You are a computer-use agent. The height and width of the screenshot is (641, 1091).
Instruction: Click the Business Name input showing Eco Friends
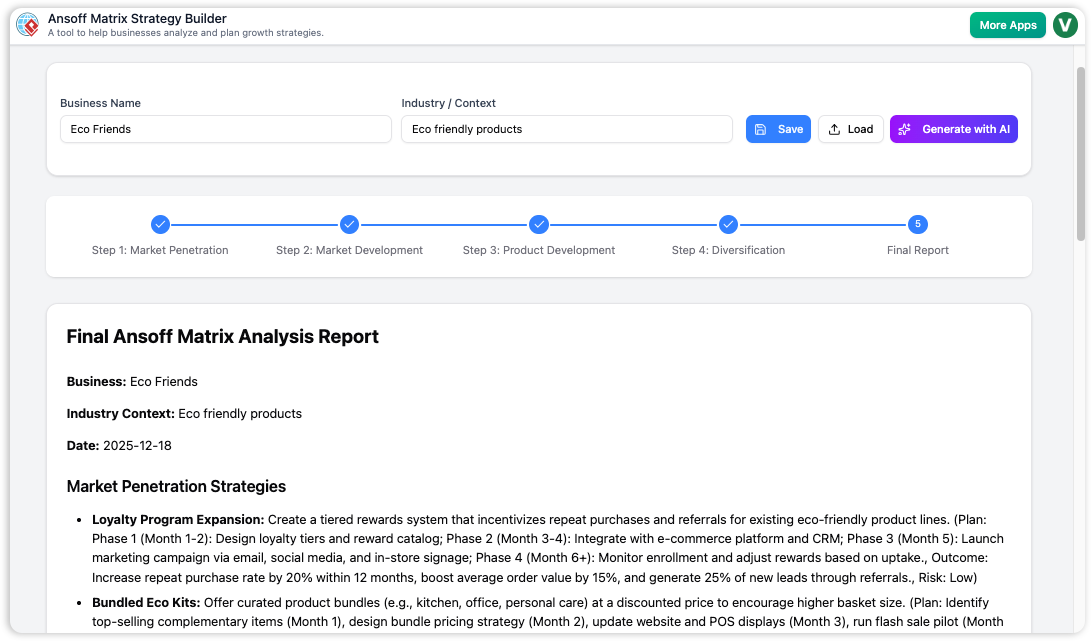225,128
